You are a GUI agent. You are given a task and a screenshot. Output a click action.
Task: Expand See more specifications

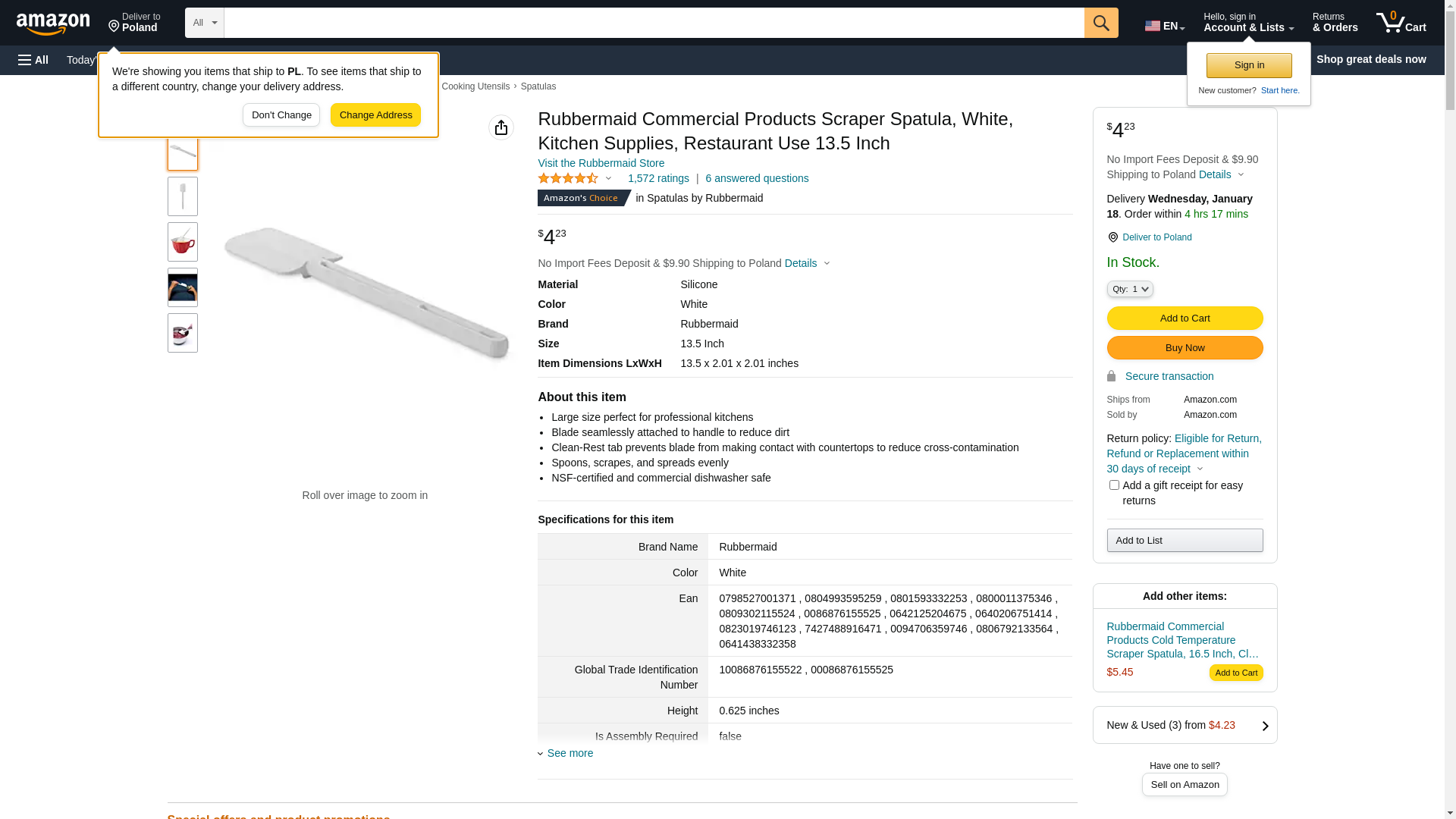pyautogui.click(x=570, y=753)
